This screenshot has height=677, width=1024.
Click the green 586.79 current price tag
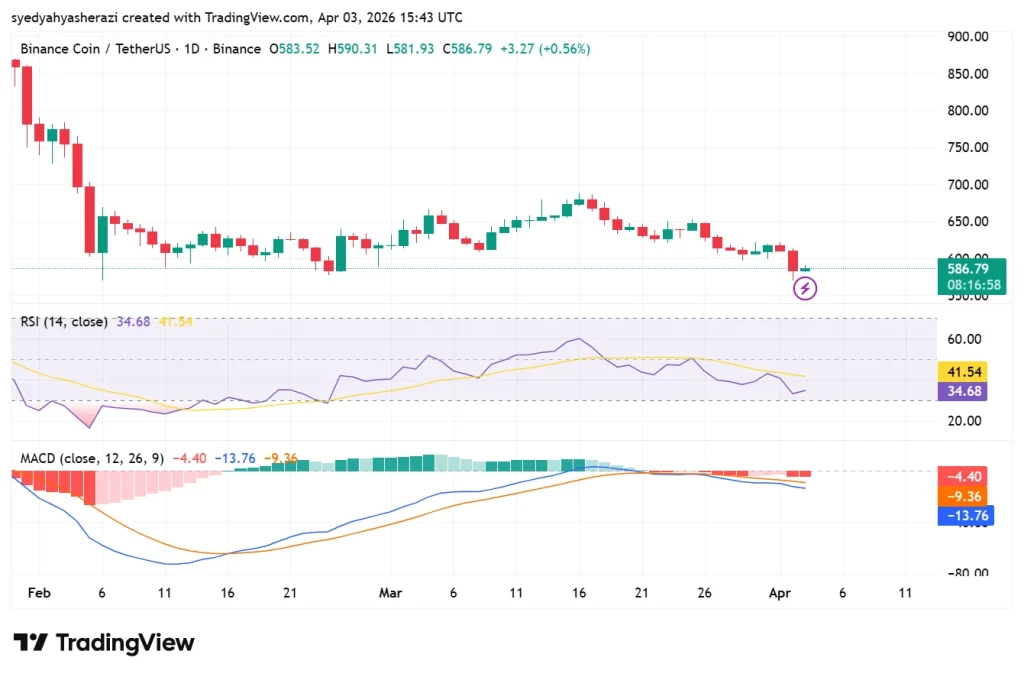coord(971,276)
